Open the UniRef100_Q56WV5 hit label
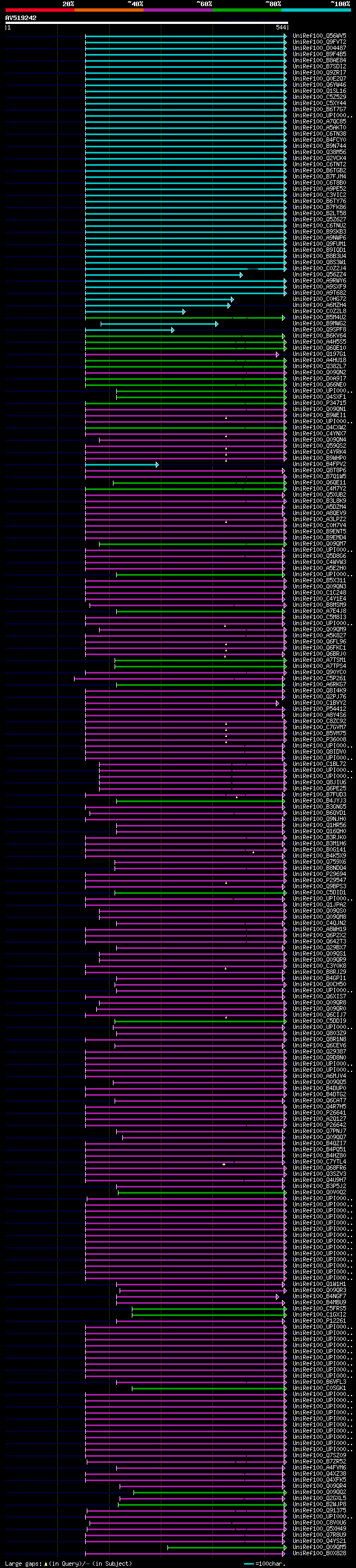Screen dimensions: 356x1568 point(319,36)
